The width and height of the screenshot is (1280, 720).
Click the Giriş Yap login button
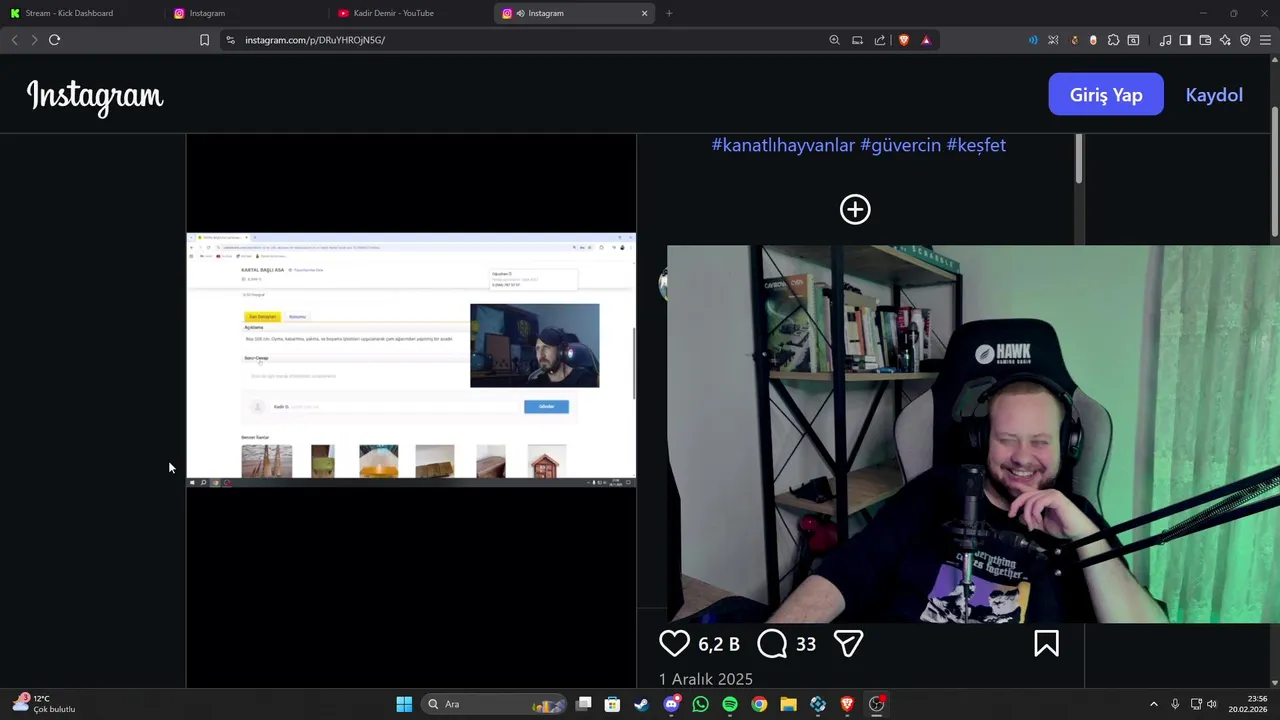click(x=1106, y=94)
